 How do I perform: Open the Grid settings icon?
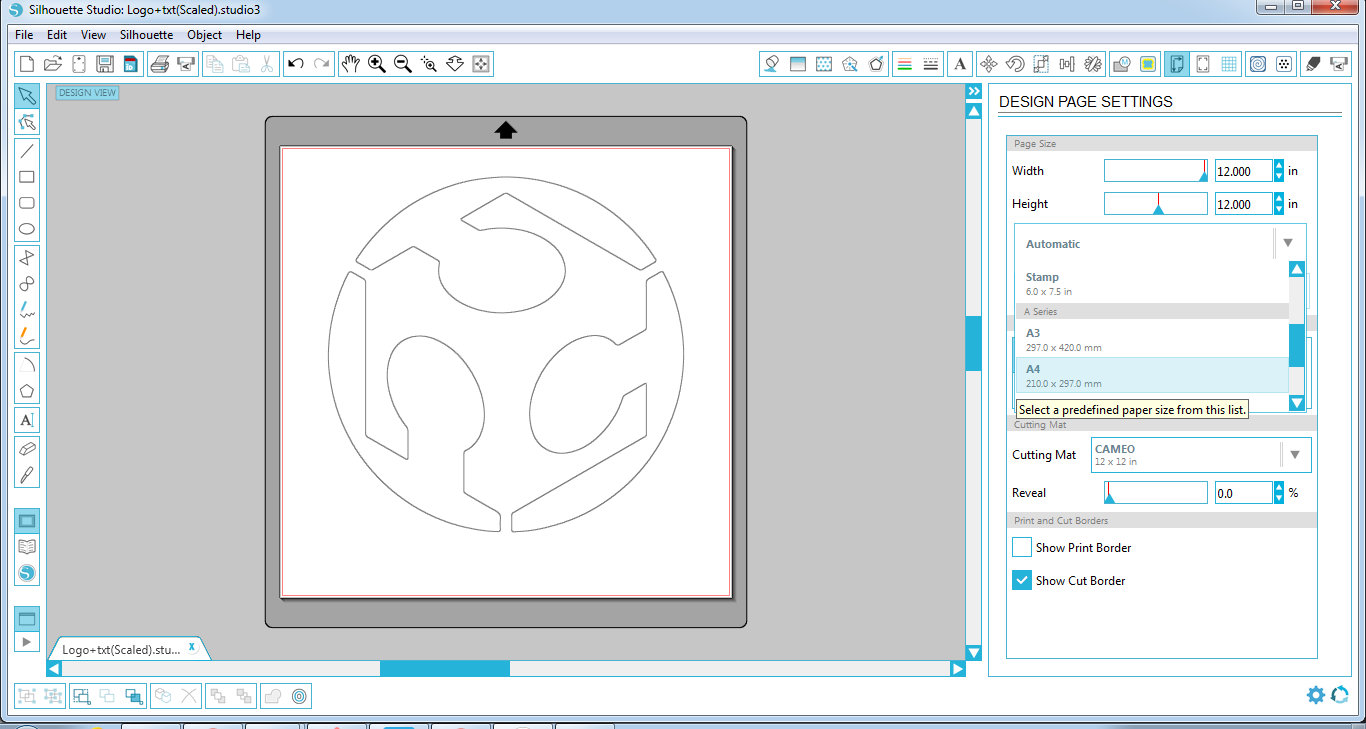(x=1229, y=64)
